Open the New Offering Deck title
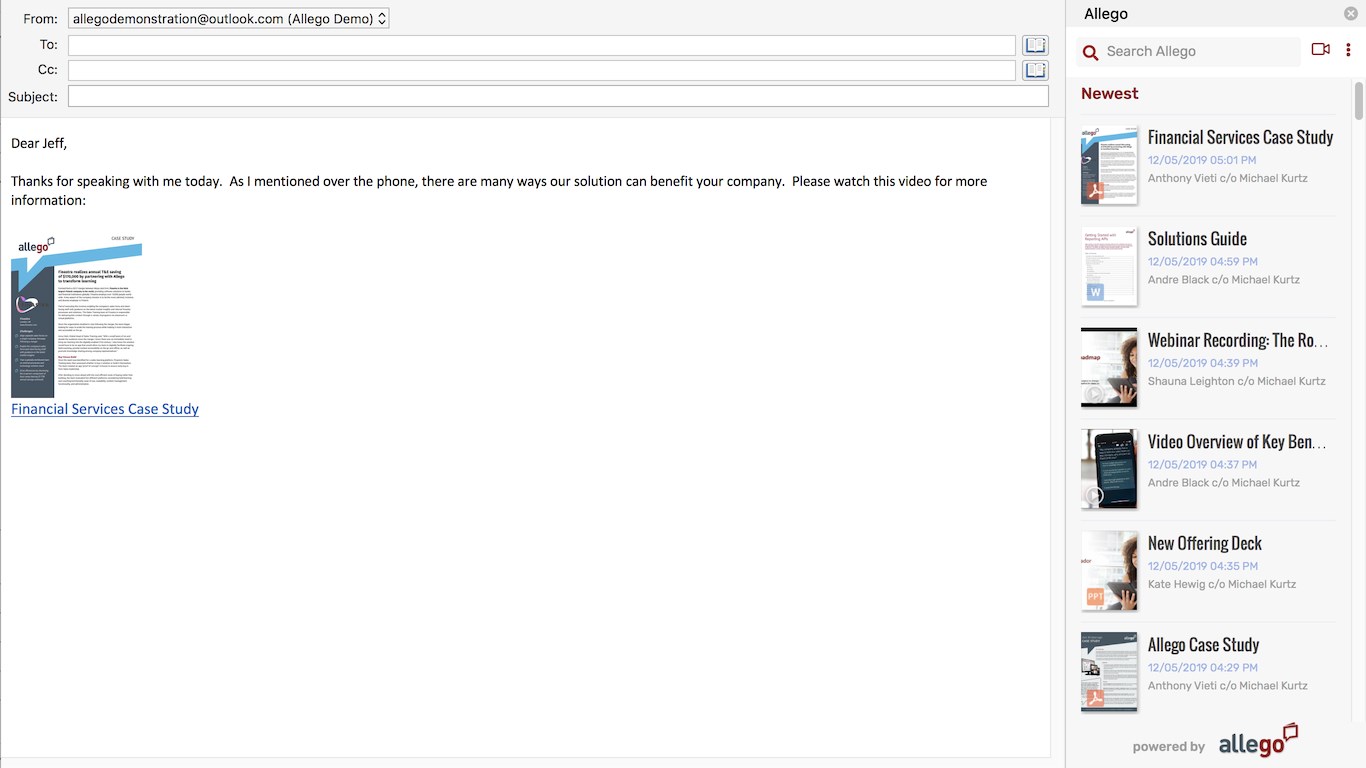Screen dimensions: 1366x768 coord(1205,544)
